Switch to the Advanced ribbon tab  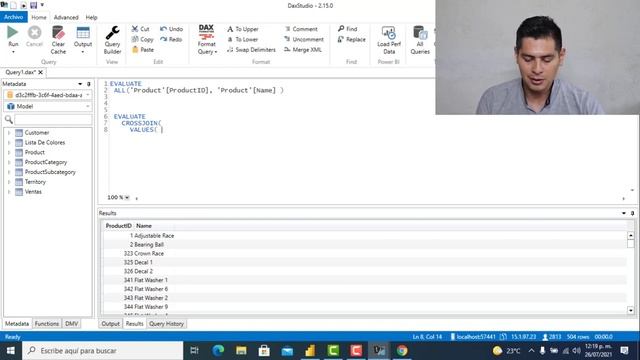pos(66,17)
